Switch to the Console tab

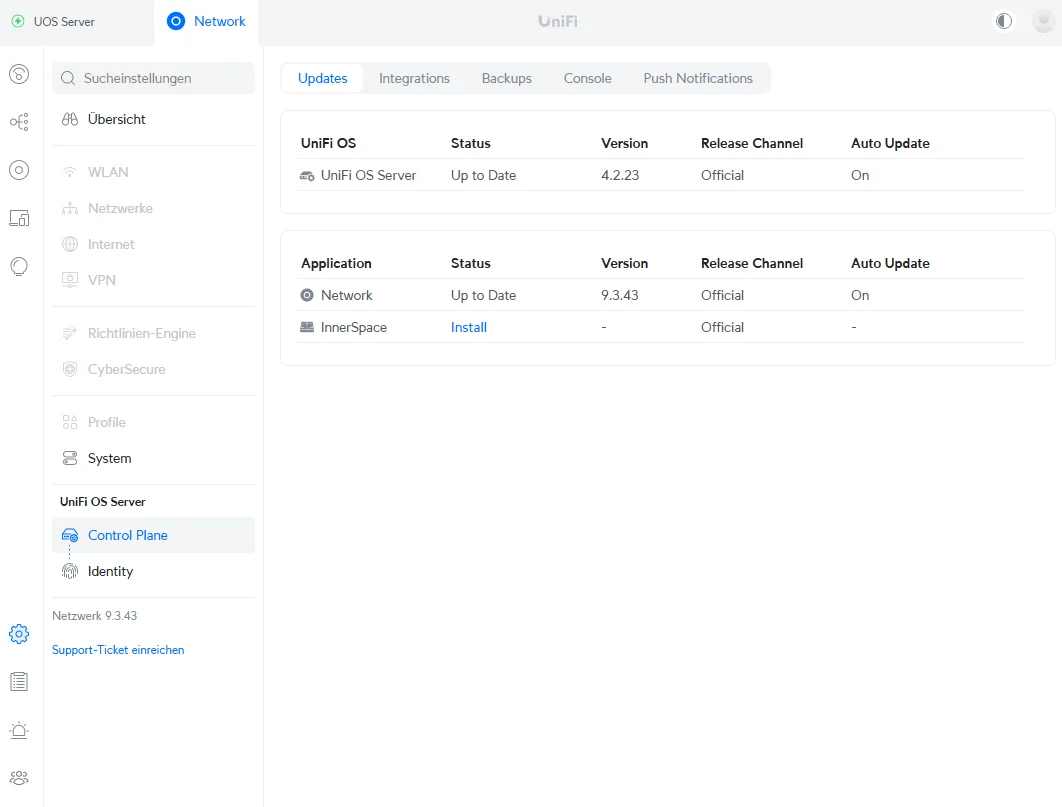coord(587,79)
